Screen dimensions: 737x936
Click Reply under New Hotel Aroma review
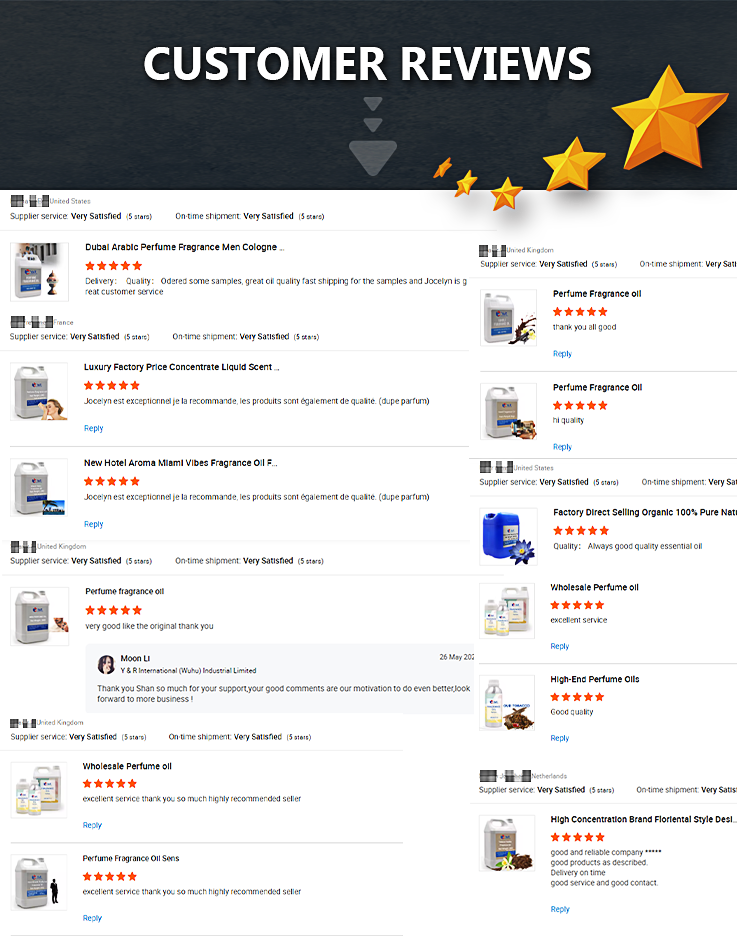(94, 524)
